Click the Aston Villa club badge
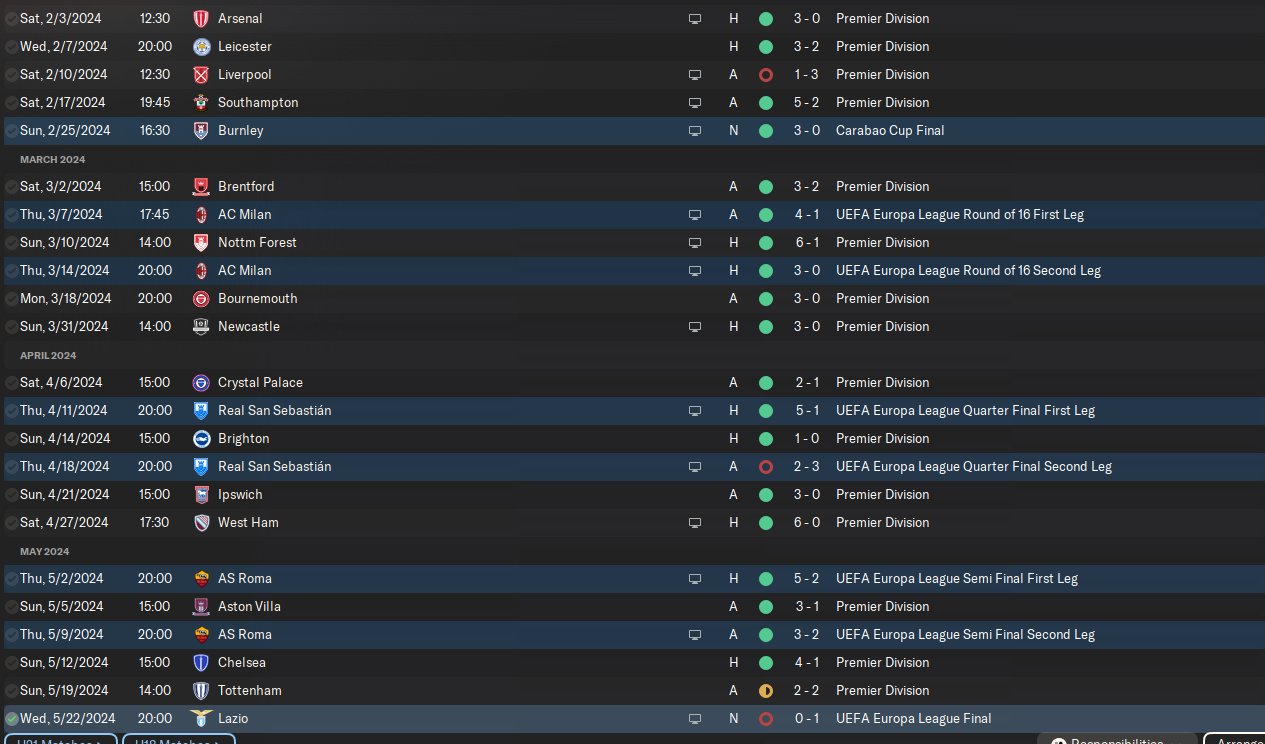Image resolution: width=1265 pixels, height=744 pixels. coord(201,606)
